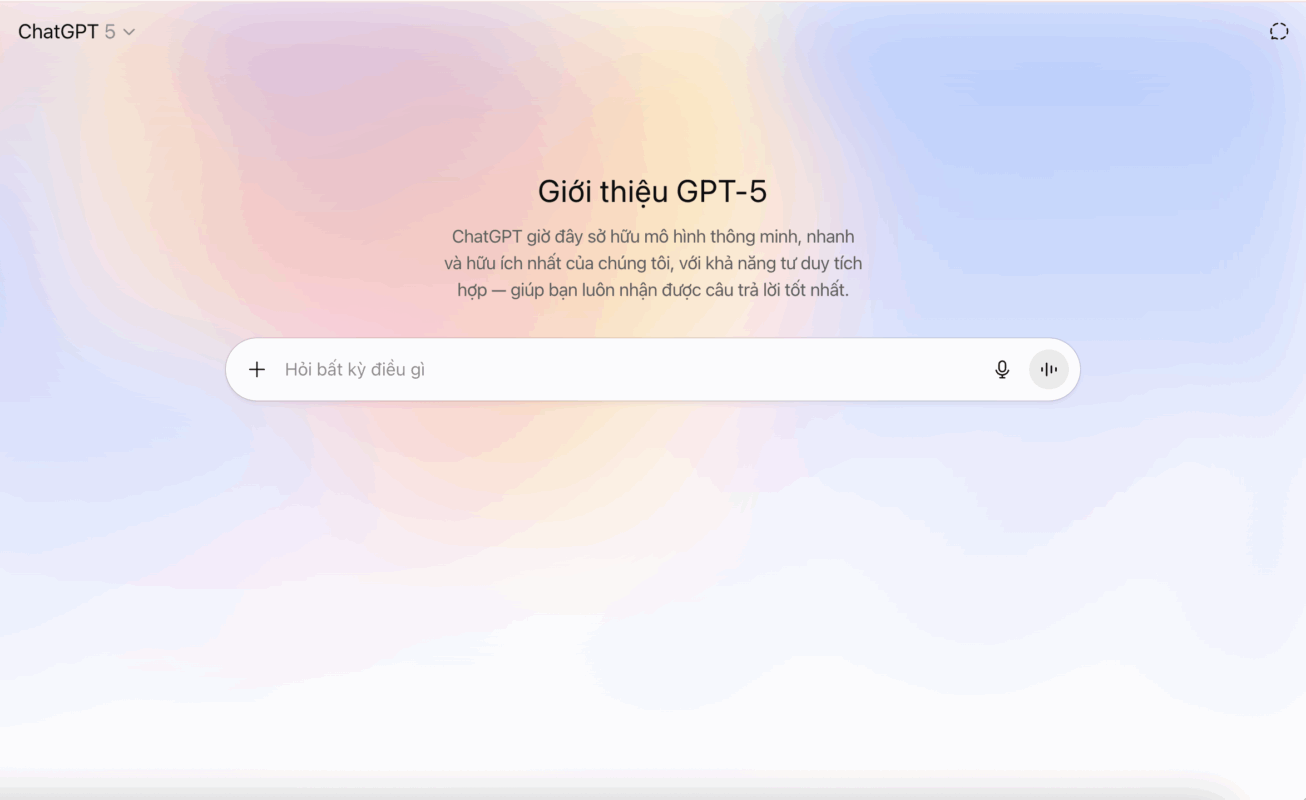This screenshot has width=1306, height=800.
Task: Click empty space inside the prompt box
Action: (700, 370)
